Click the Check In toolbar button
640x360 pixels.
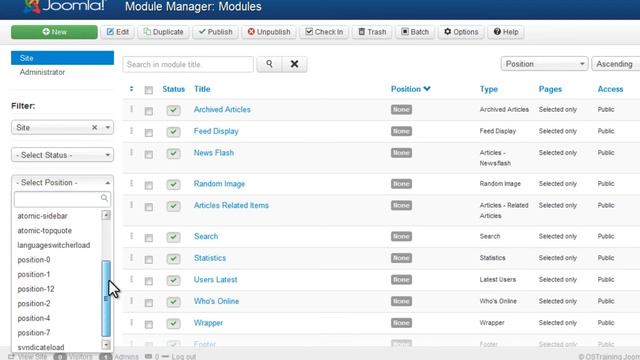324,32
